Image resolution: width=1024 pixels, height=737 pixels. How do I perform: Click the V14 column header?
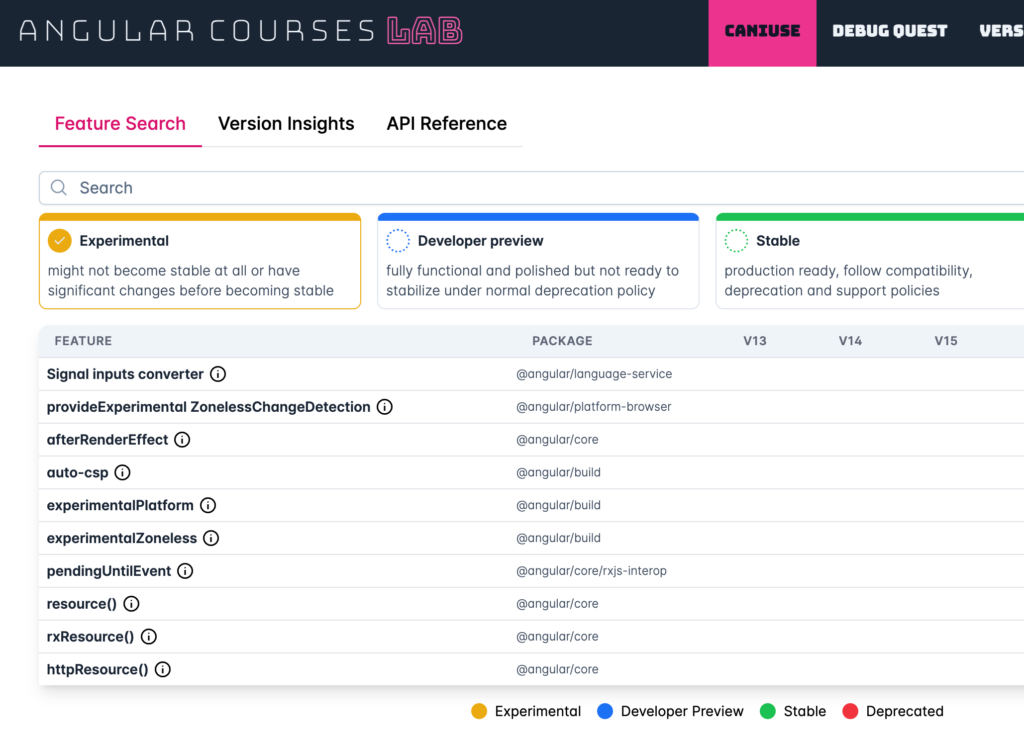[x=850, y=341]
